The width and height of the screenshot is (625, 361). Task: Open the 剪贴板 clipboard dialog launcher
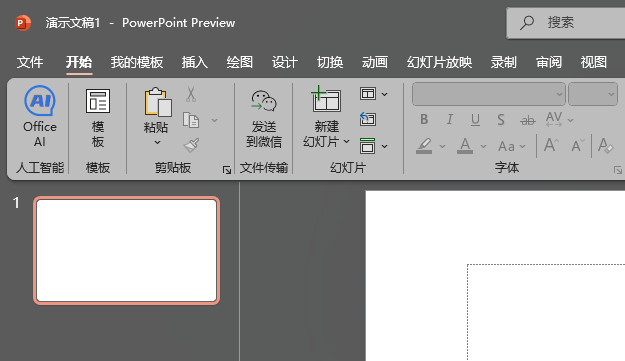(227, 170)
